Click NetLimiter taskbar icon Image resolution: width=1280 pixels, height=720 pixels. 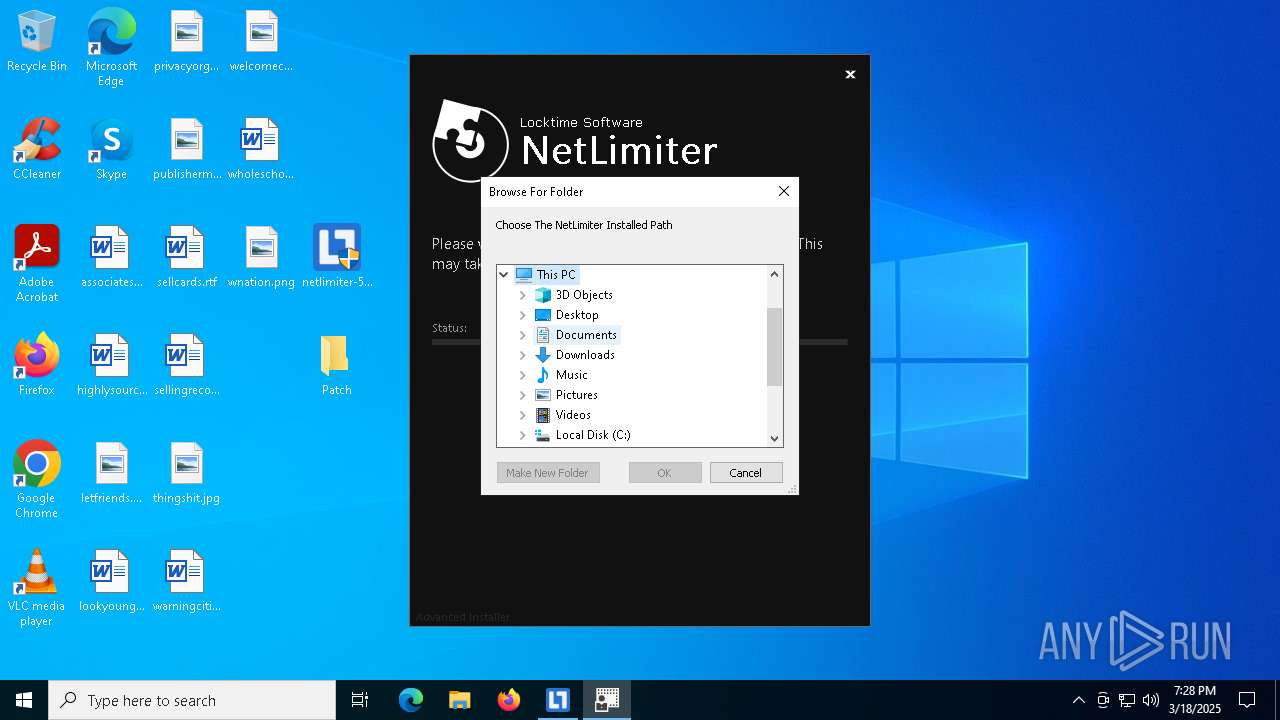(557, 700)
